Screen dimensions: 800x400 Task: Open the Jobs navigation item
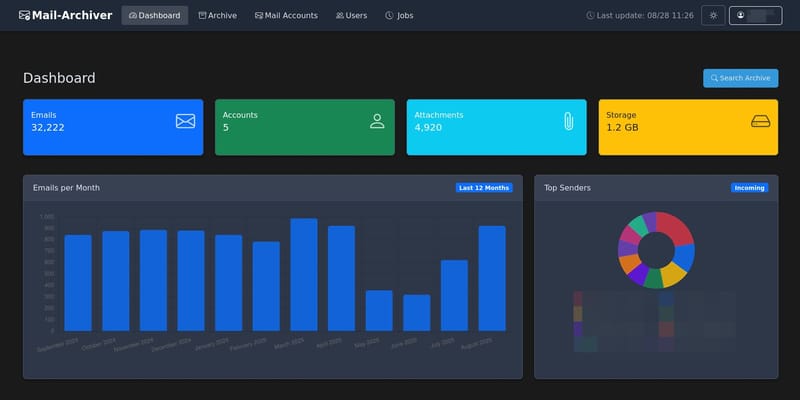tap(399, 15)
